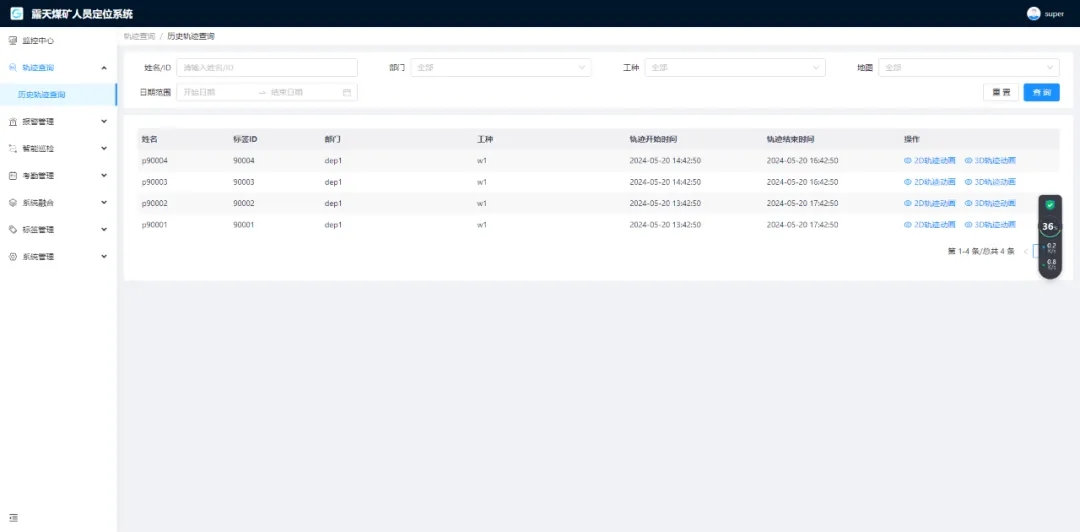
Task: Focus the 姓名/ID search input
Action: tap(267, 68)
